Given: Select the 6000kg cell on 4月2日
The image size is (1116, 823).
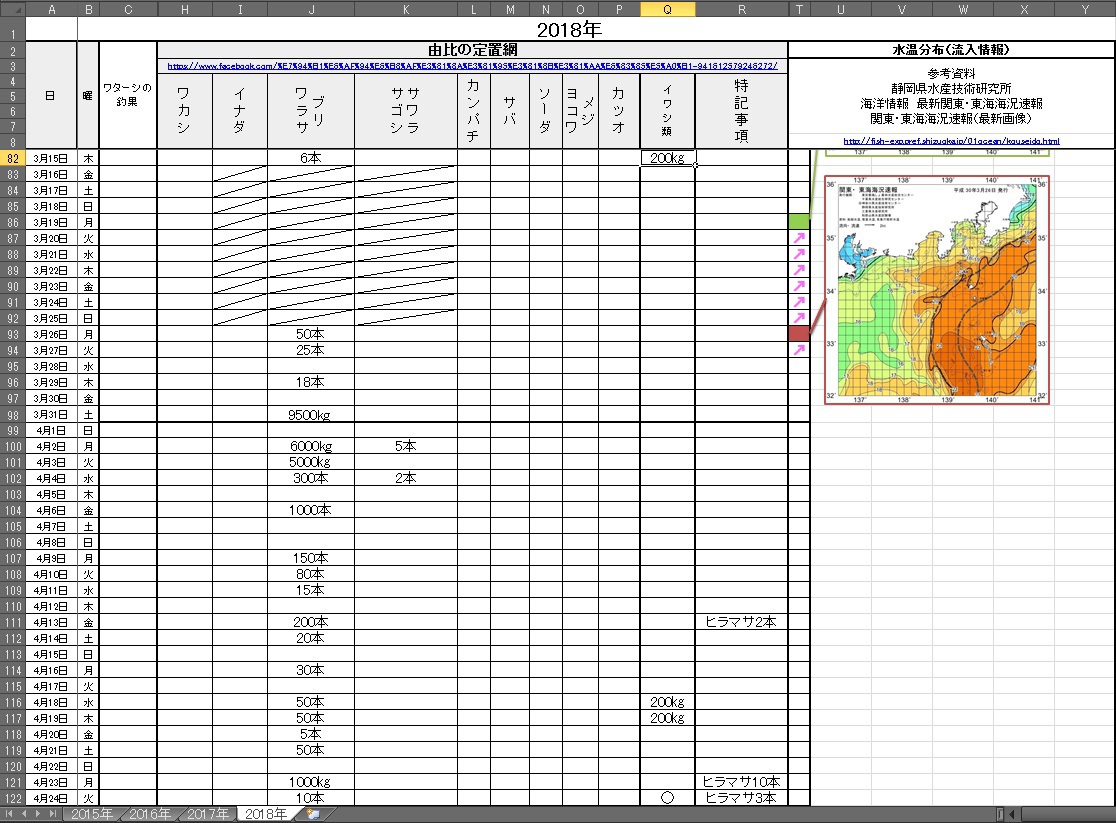Looking at the screenshot, I should coord(311,446).
